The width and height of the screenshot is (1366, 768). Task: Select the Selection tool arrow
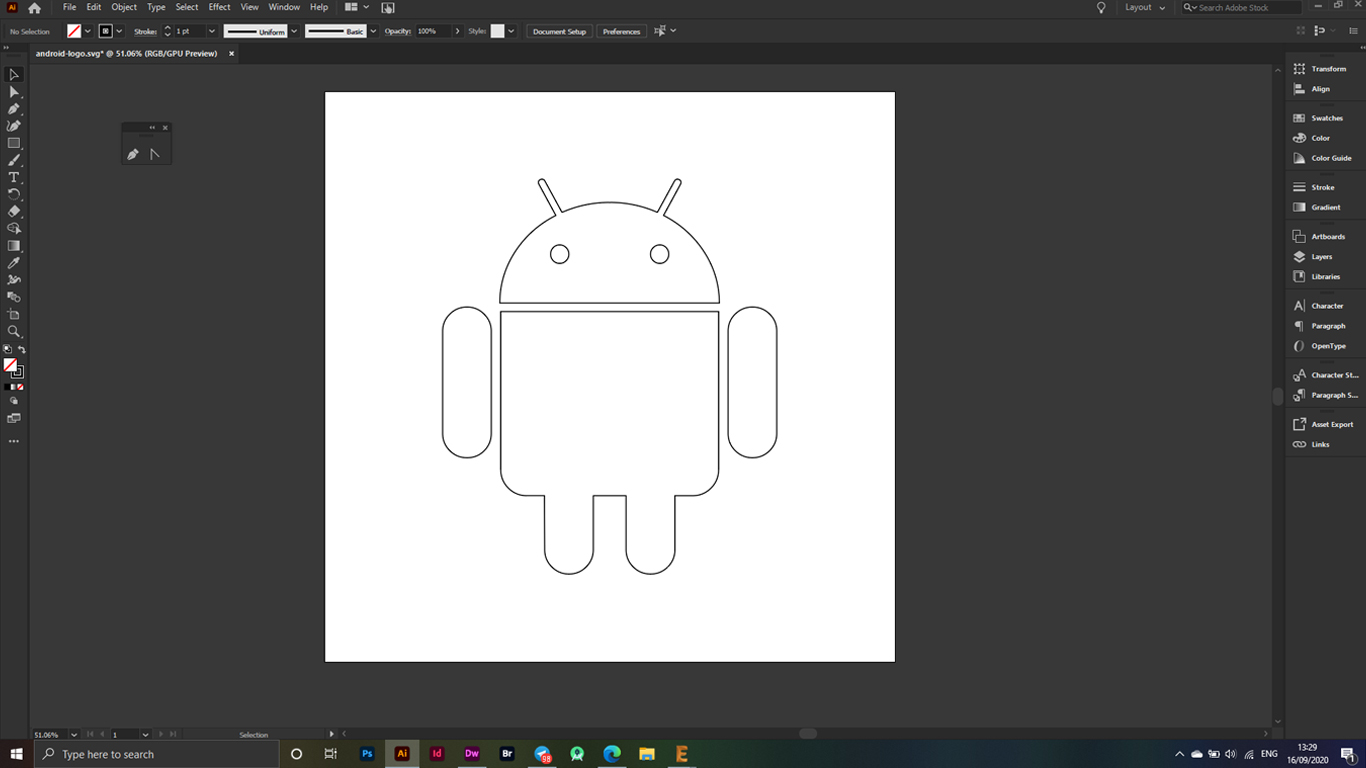[x=14, y=75]
